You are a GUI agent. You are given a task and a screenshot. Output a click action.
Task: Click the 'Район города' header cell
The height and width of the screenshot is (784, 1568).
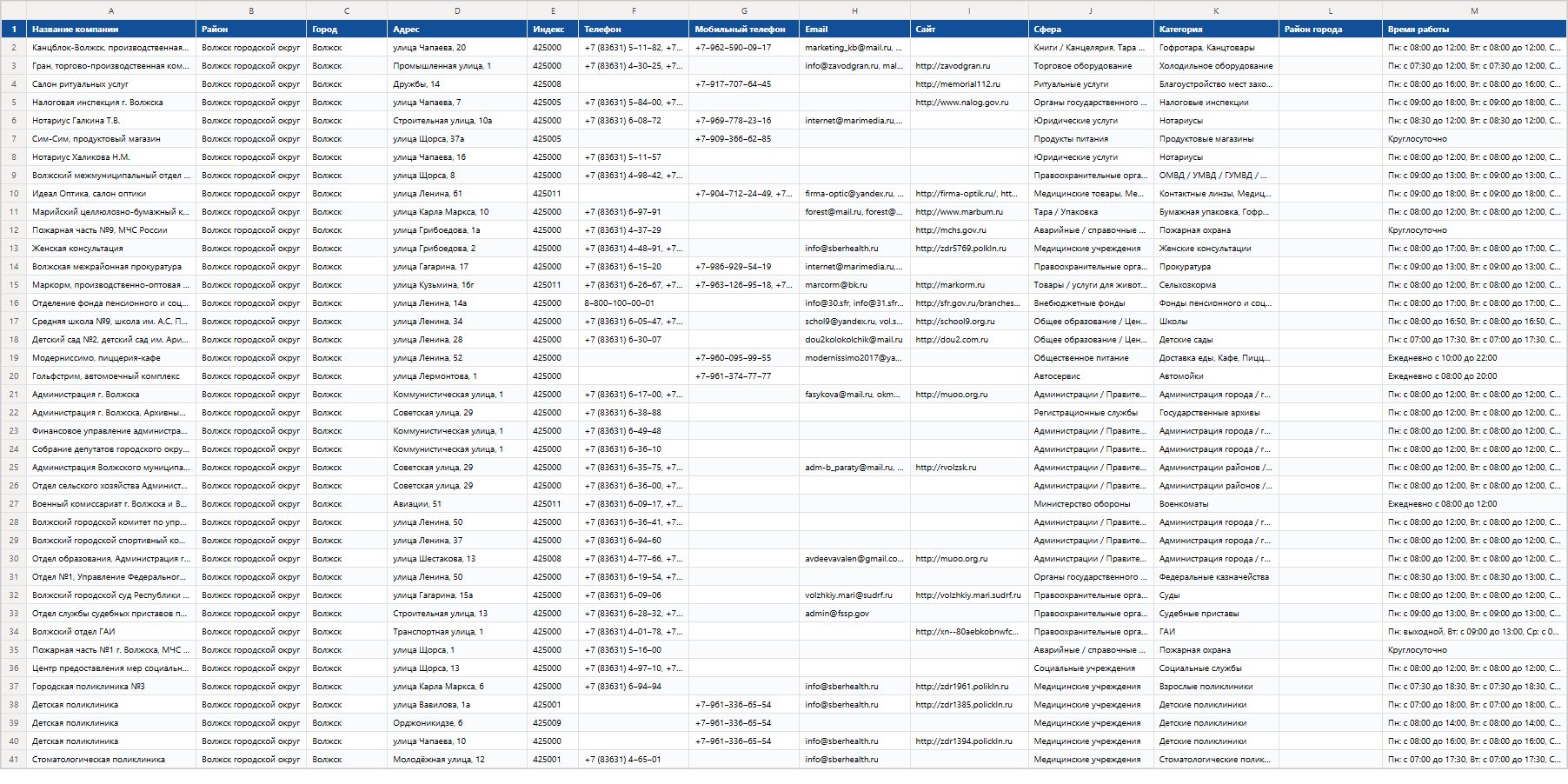pos(1331,29)
